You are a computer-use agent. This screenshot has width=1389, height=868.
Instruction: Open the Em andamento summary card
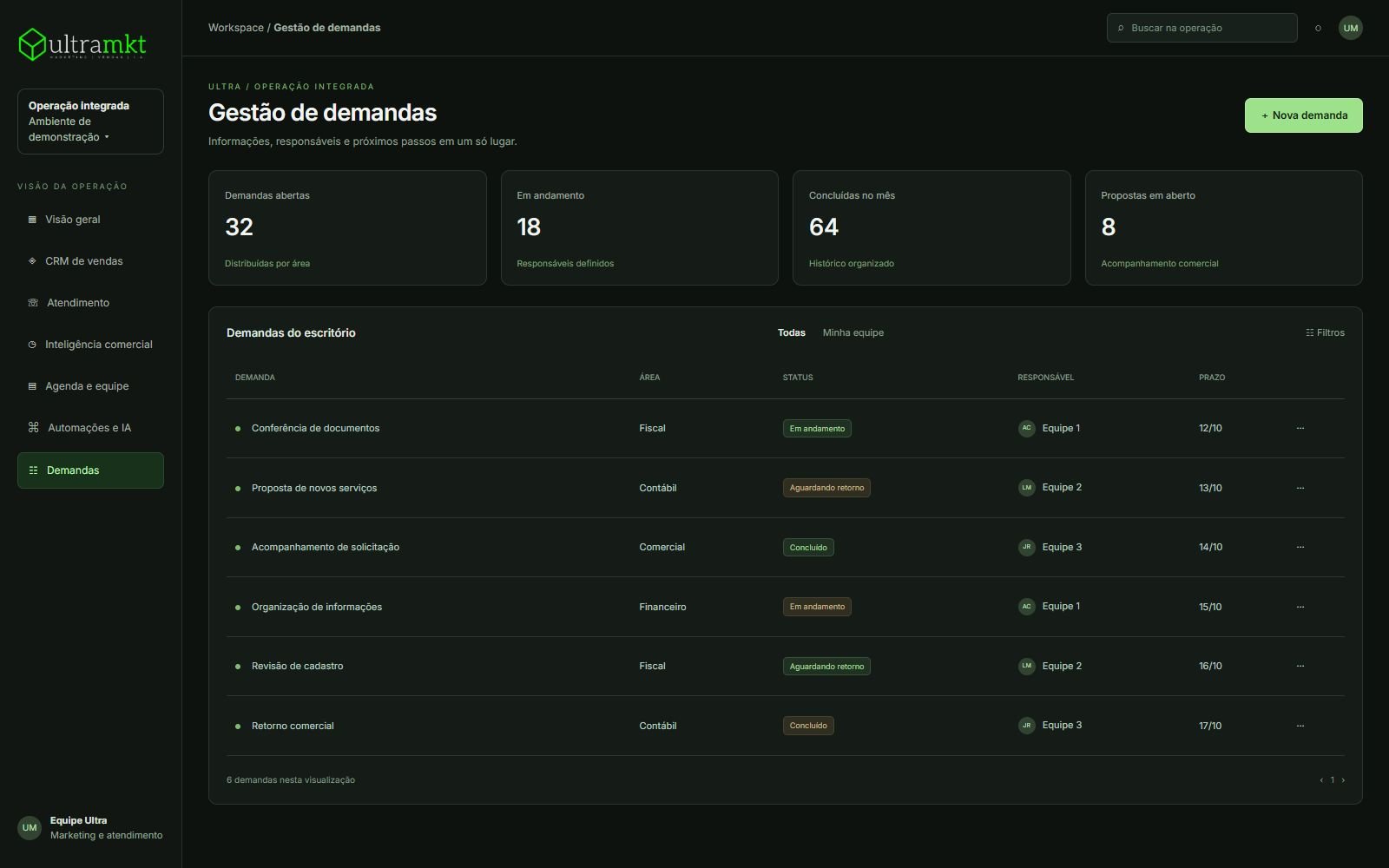click(640, 227)
